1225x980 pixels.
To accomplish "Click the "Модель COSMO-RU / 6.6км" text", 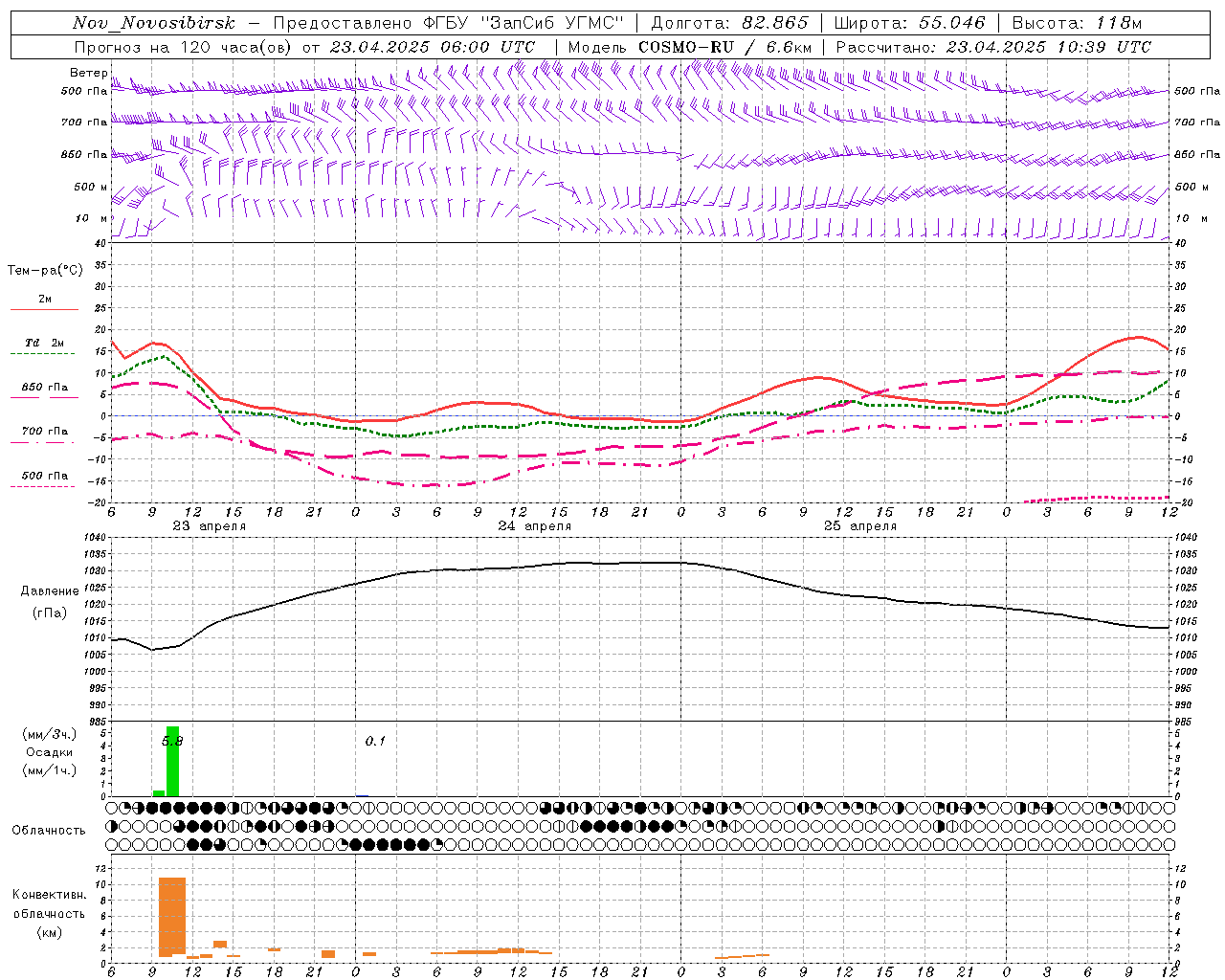I will pos(690,47).
